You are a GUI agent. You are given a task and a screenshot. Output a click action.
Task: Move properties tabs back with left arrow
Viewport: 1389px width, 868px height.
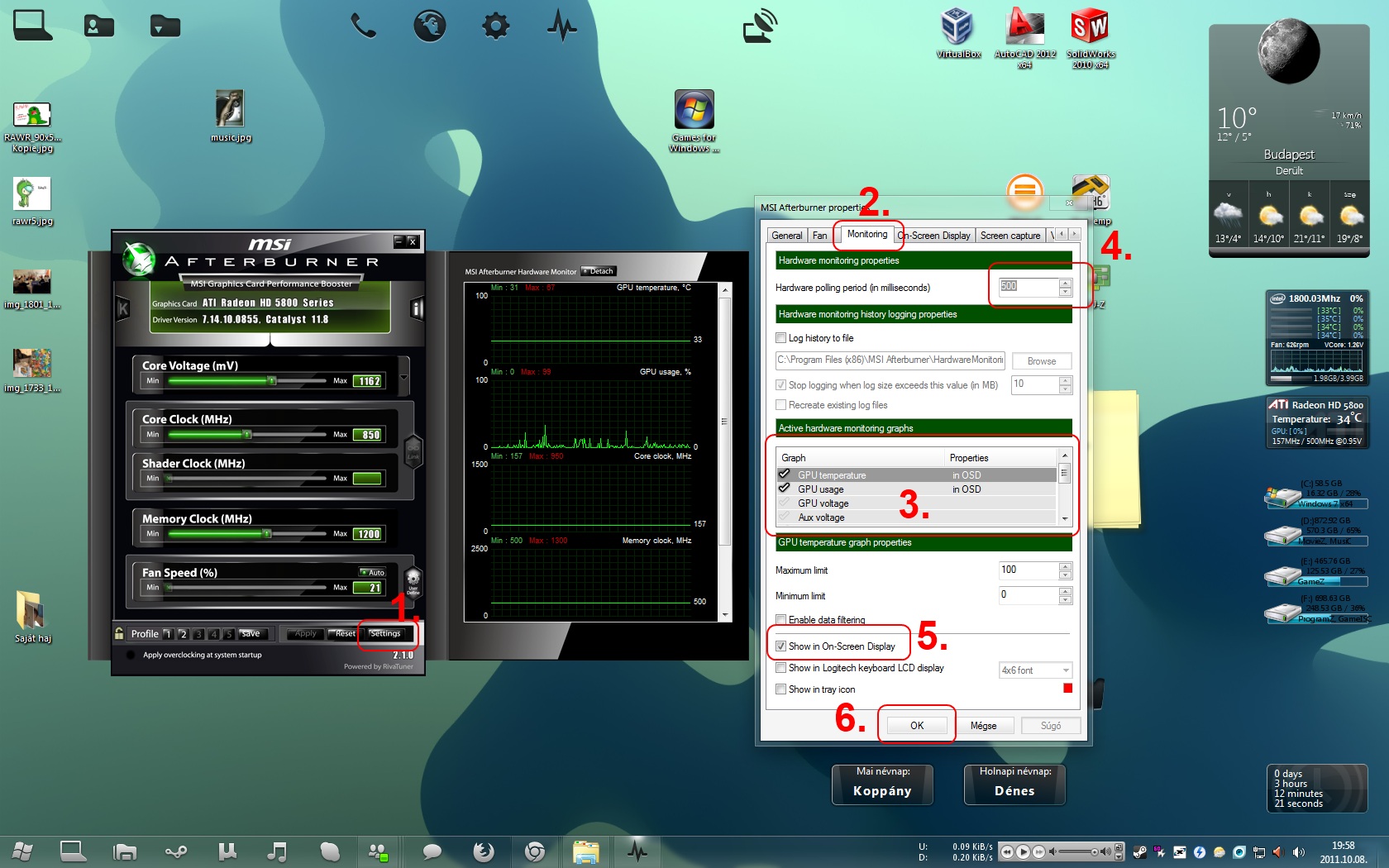tap(1062, 235)
